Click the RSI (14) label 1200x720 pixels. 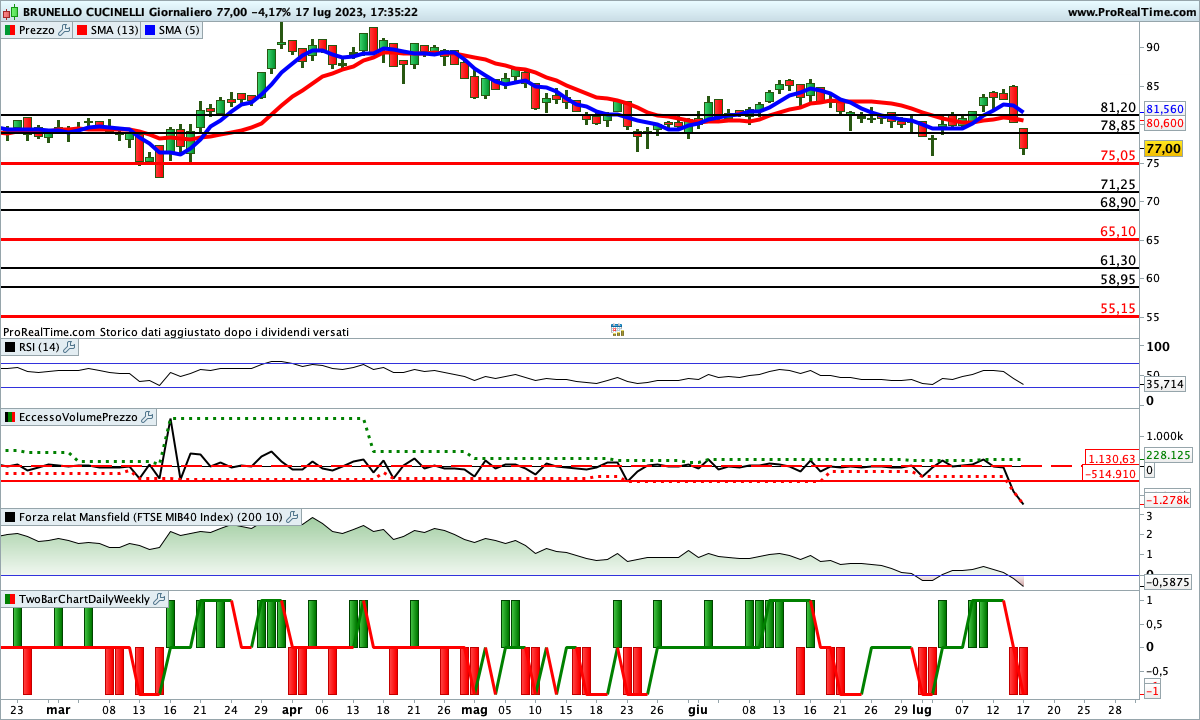coord(39,347)
